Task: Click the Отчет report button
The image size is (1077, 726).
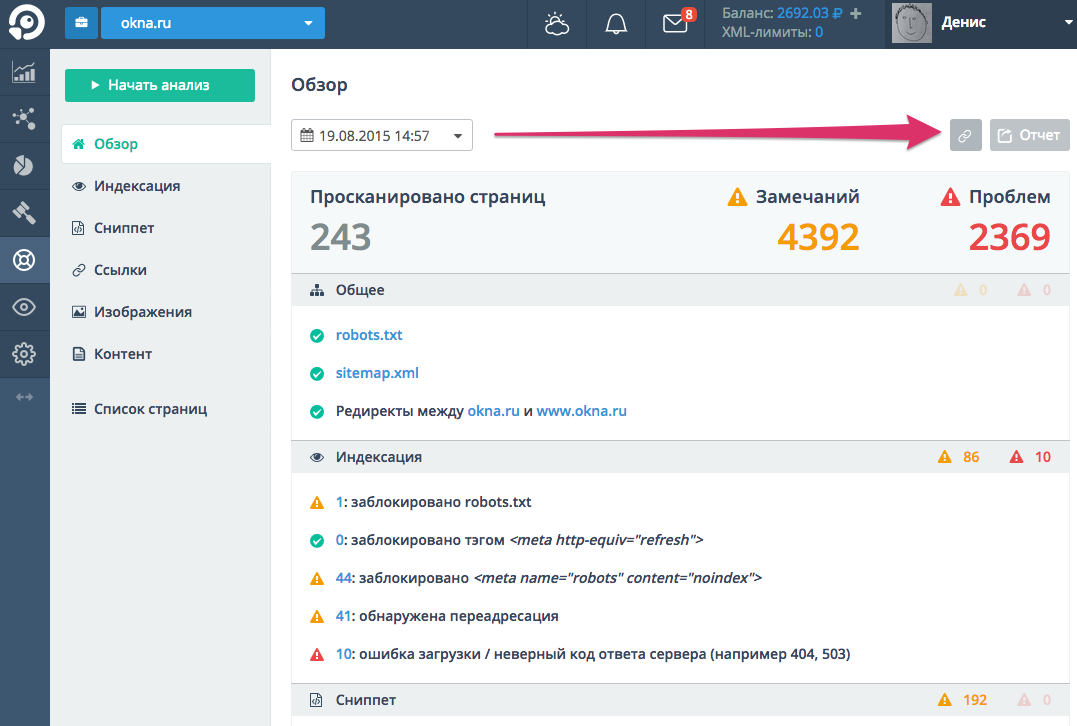Action: point(1029,135)
